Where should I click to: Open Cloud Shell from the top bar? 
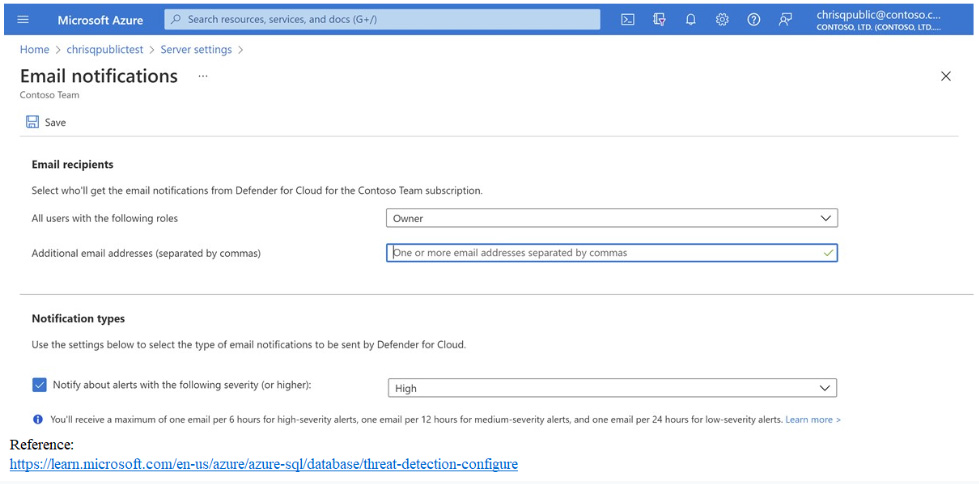tap(628, 19)
